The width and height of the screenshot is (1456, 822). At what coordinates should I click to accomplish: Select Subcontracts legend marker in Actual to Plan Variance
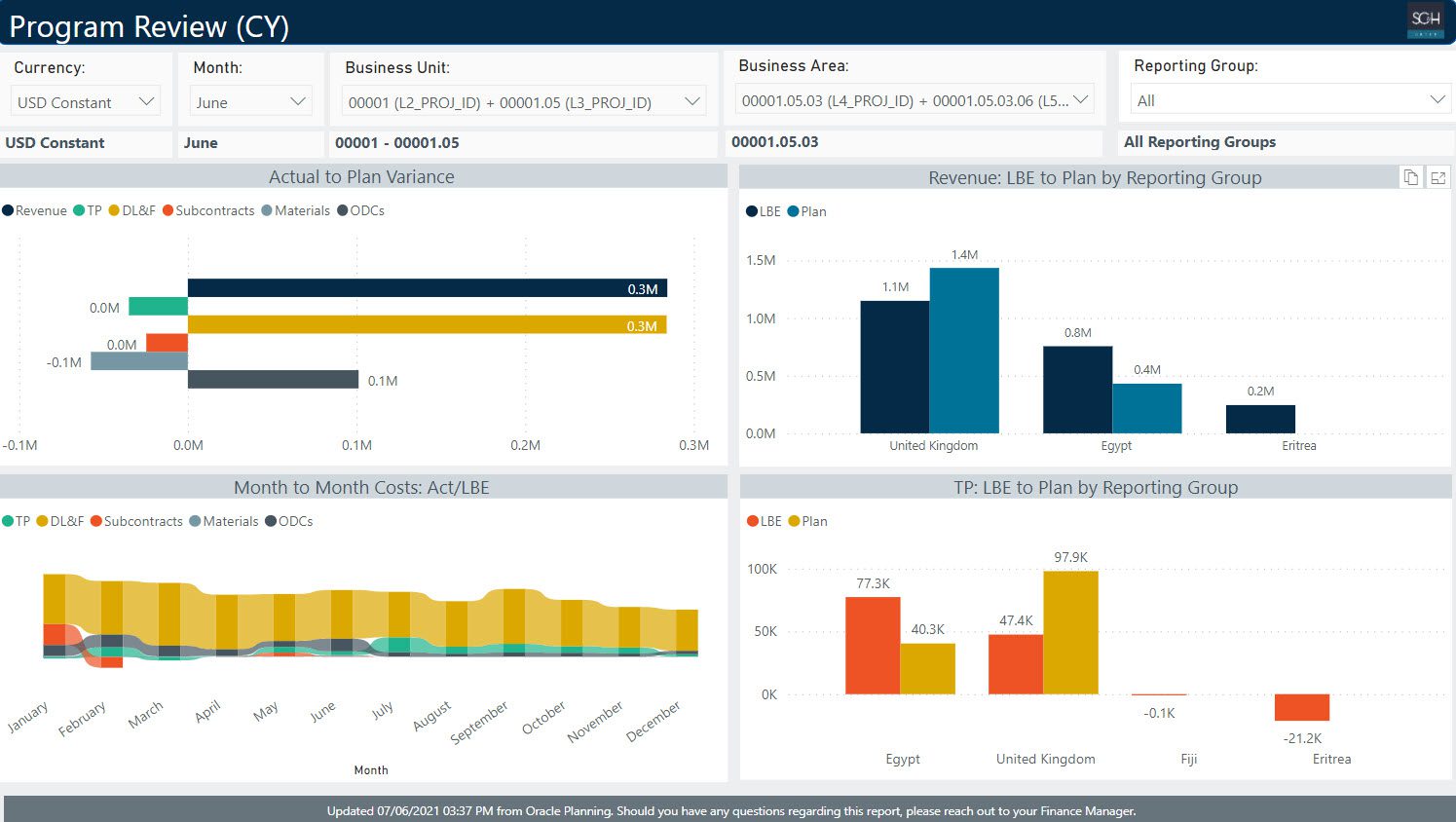[168, 211]
